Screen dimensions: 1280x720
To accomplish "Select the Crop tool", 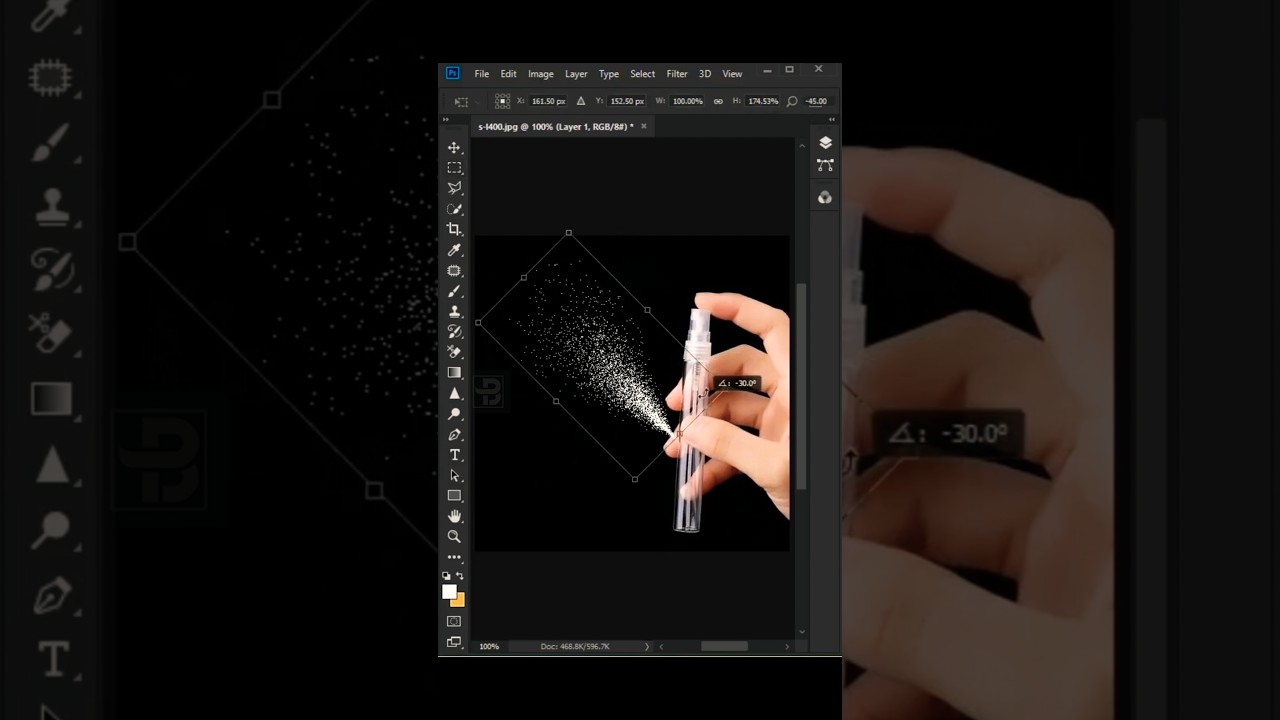I will (x=454, y=229).
